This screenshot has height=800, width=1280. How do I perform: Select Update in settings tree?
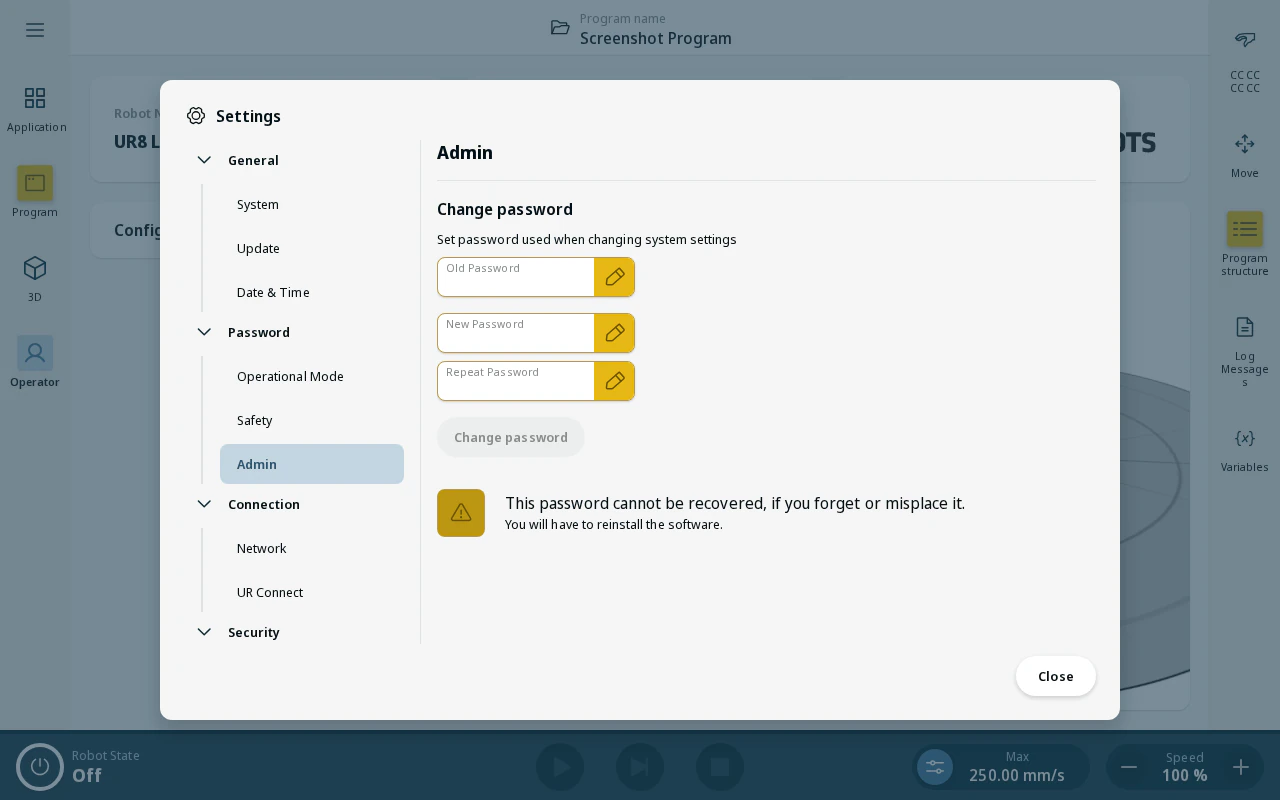pyautogui.click(x=312, y=248)
